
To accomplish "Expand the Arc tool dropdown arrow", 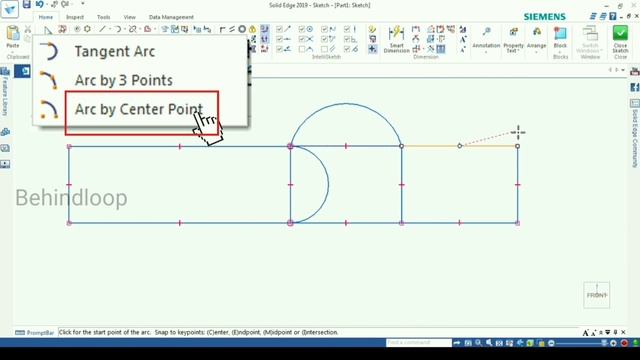I will tap(124, 29).
